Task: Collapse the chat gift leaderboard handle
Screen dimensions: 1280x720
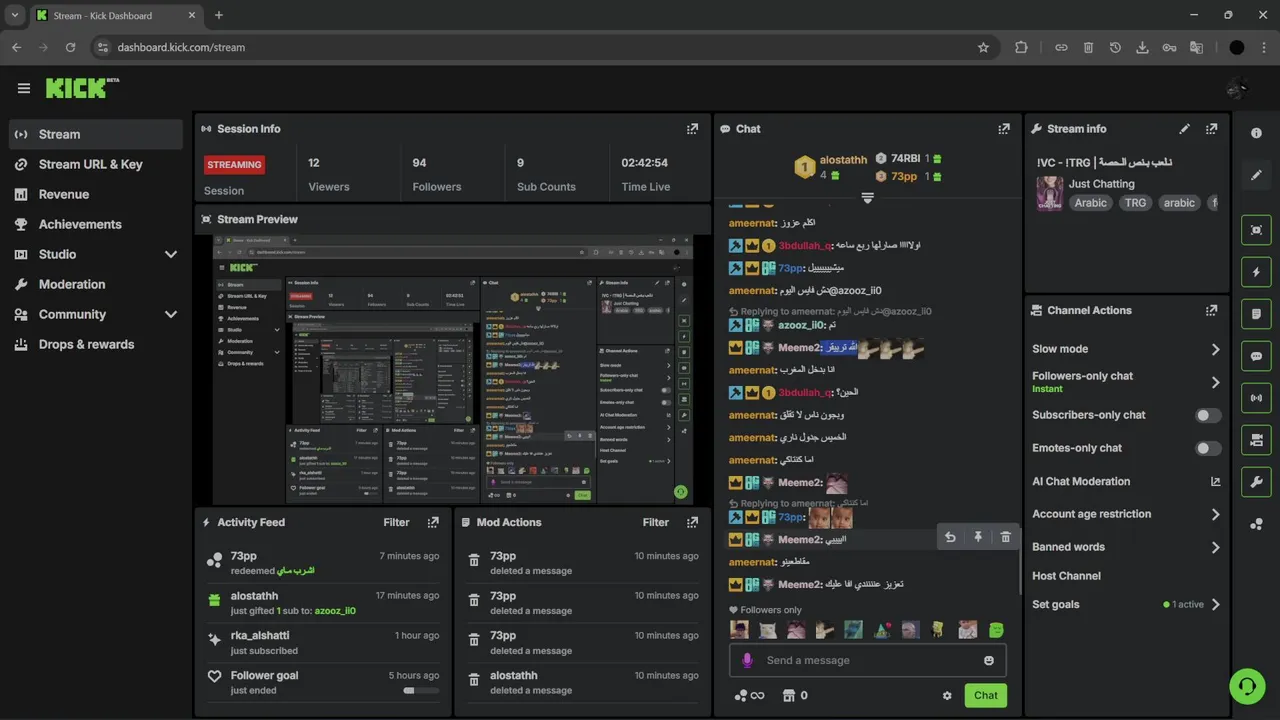Action: [868, 198]
